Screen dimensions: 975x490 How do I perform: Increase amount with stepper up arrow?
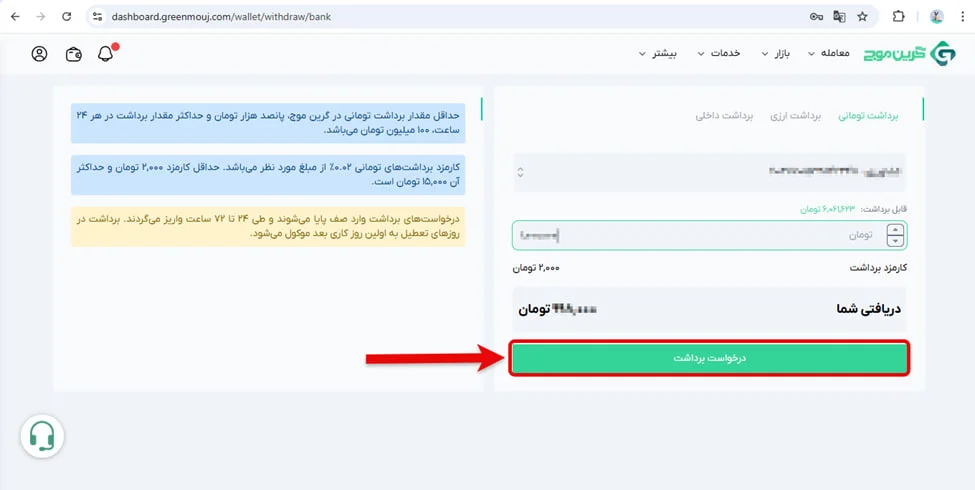click(x=895, y=230)
